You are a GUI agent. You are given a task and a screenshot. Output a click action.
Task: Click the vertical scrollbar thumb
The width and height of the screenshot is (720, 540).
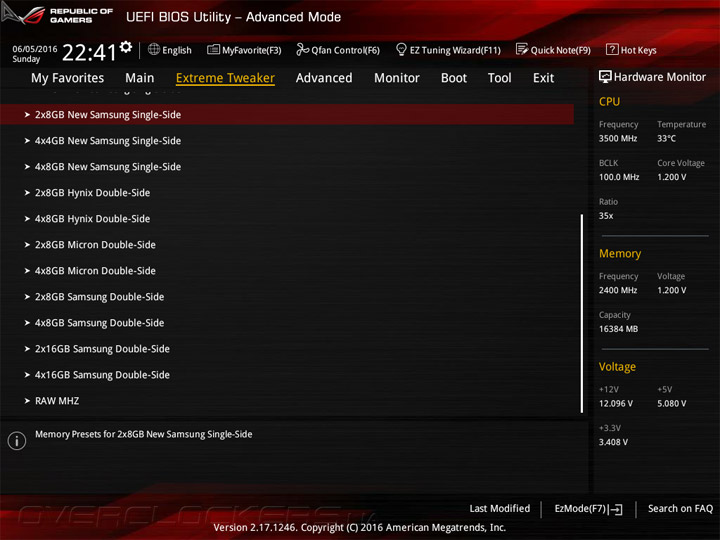coord(582,313)
